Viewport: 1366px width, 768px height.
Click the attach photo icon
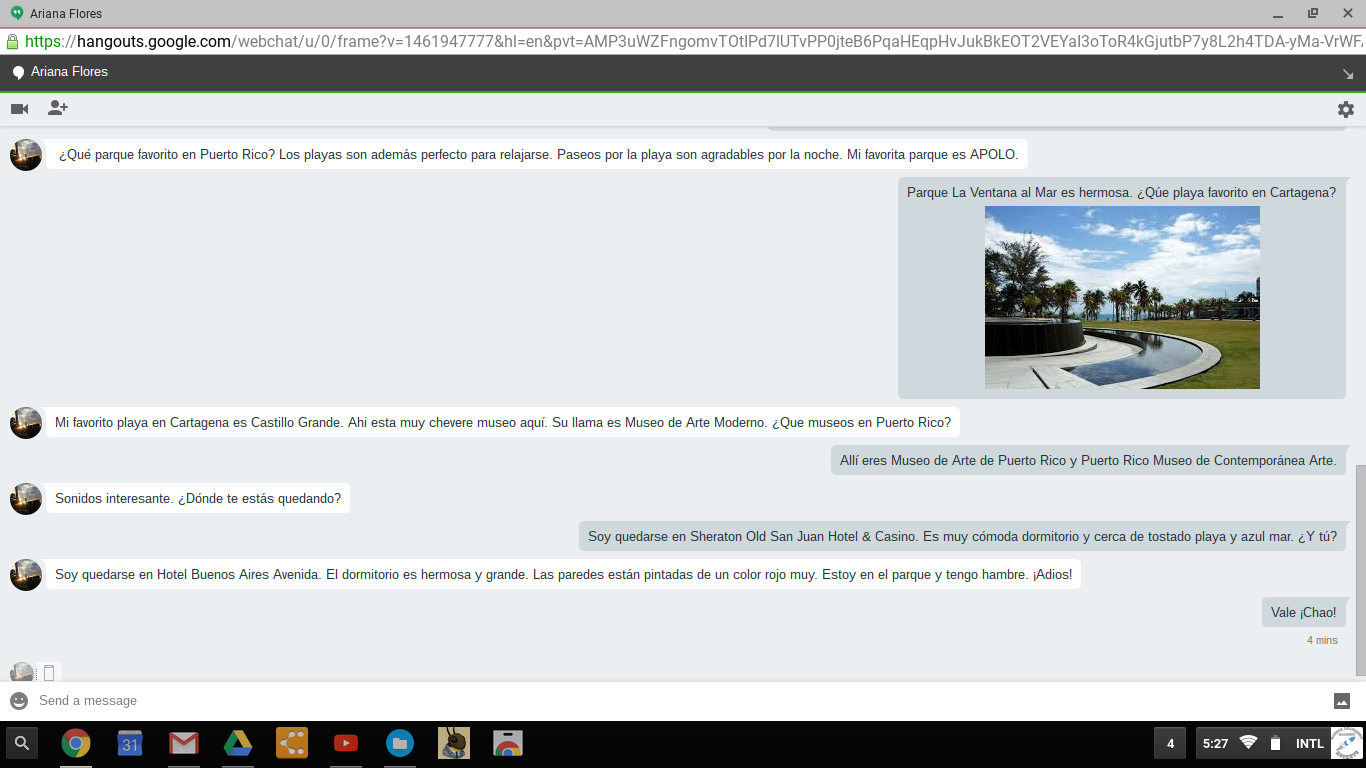tap(1342, 701)
